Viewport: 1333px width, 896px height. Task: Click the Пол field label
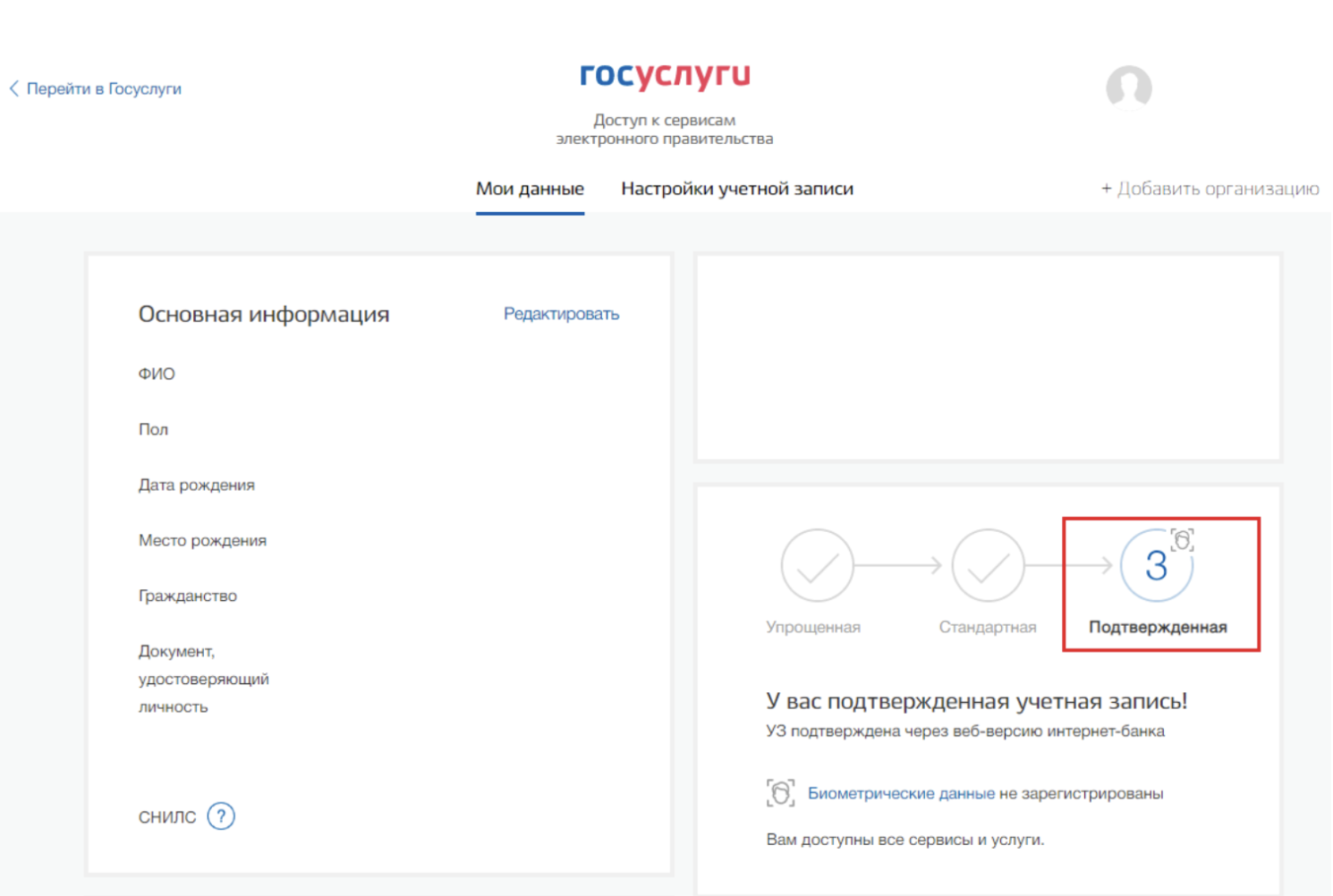coord(153,429)
